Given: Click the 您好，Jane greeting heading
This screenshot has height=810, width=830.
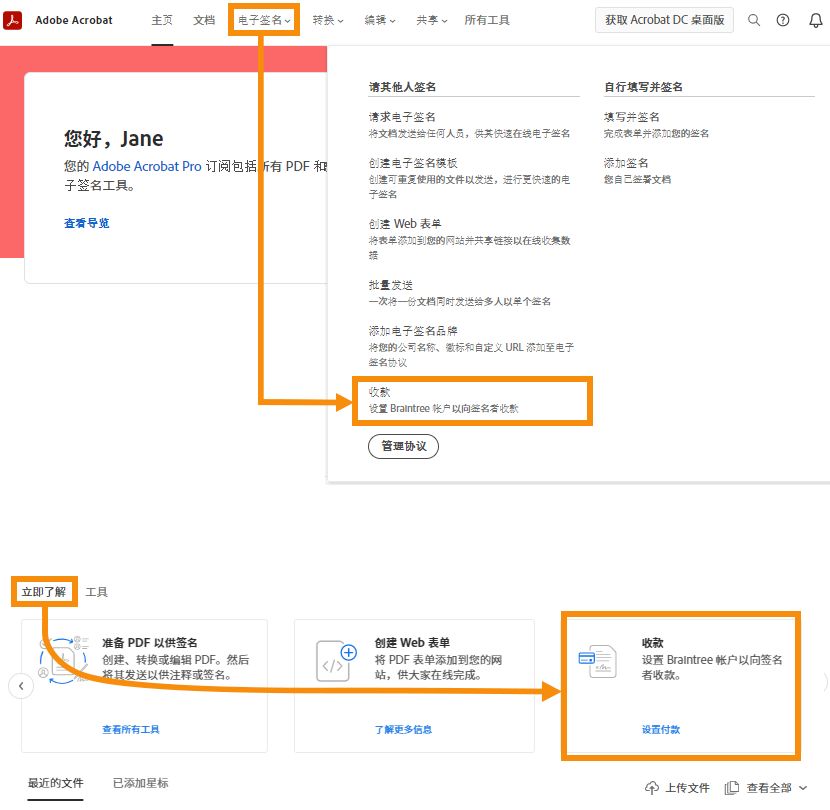Looking at the screenshot, I should coord(113,139).
